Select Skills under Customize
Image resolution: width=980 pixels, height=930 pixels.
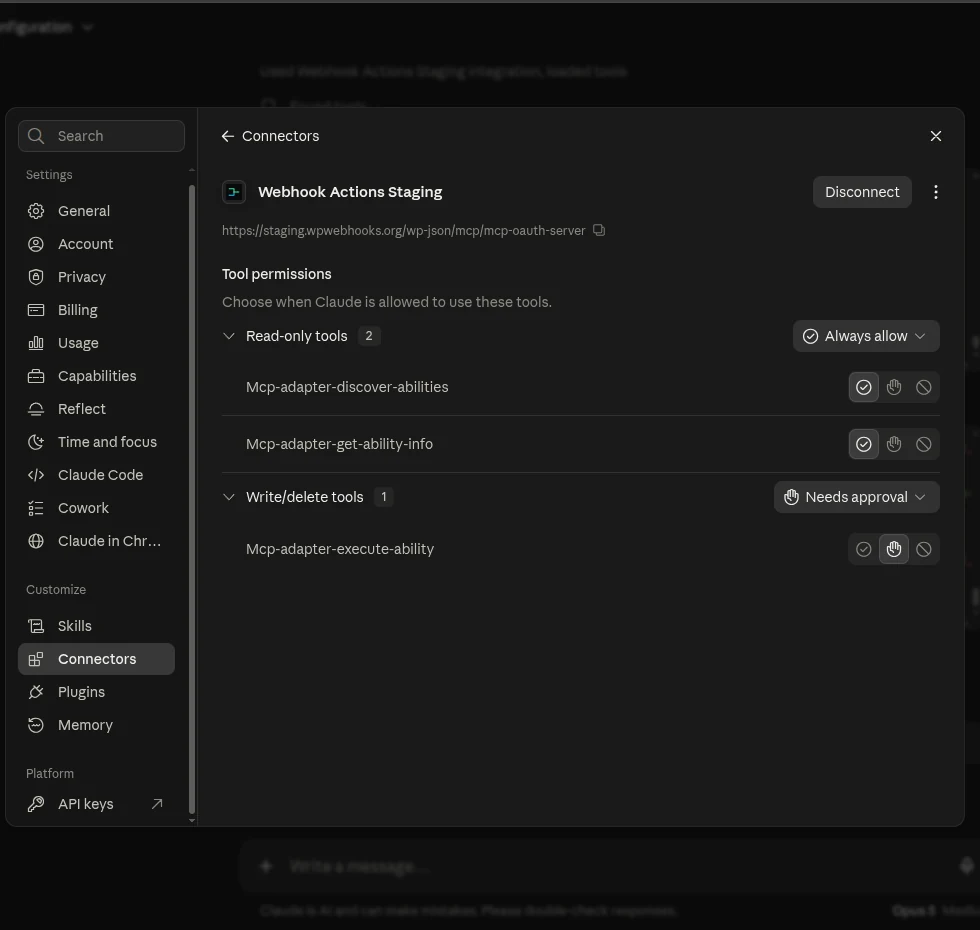pos(96,626)
